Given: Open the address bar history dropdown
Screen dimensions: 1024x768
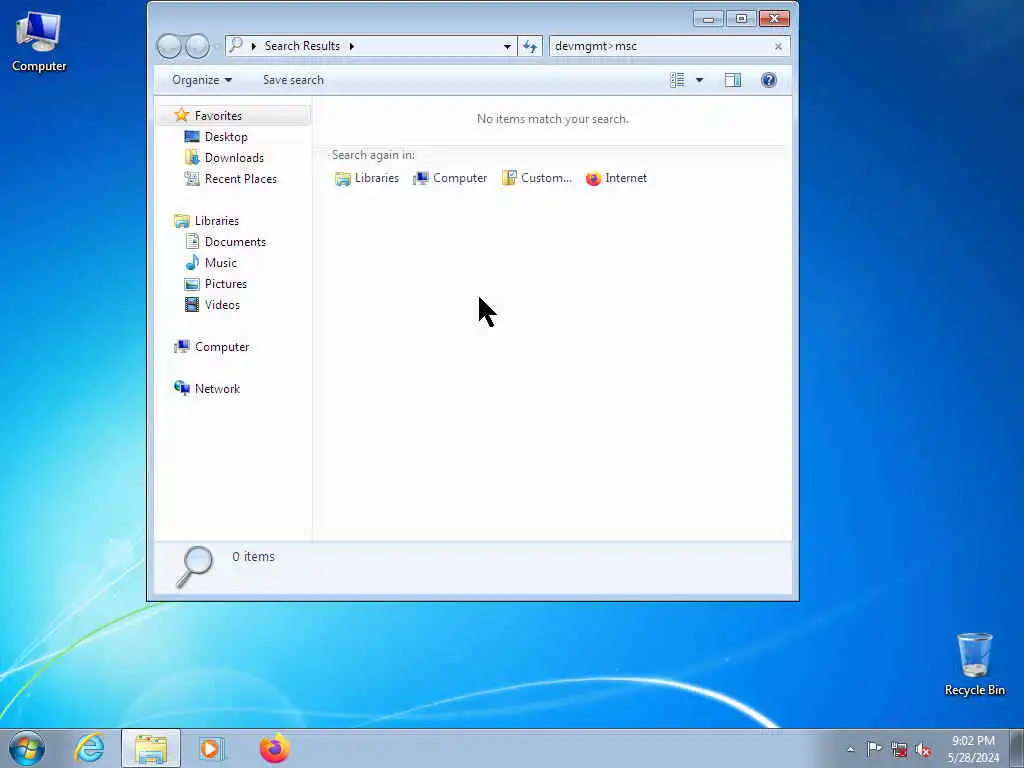Looking at the screenshot, I should pos(507,46).
